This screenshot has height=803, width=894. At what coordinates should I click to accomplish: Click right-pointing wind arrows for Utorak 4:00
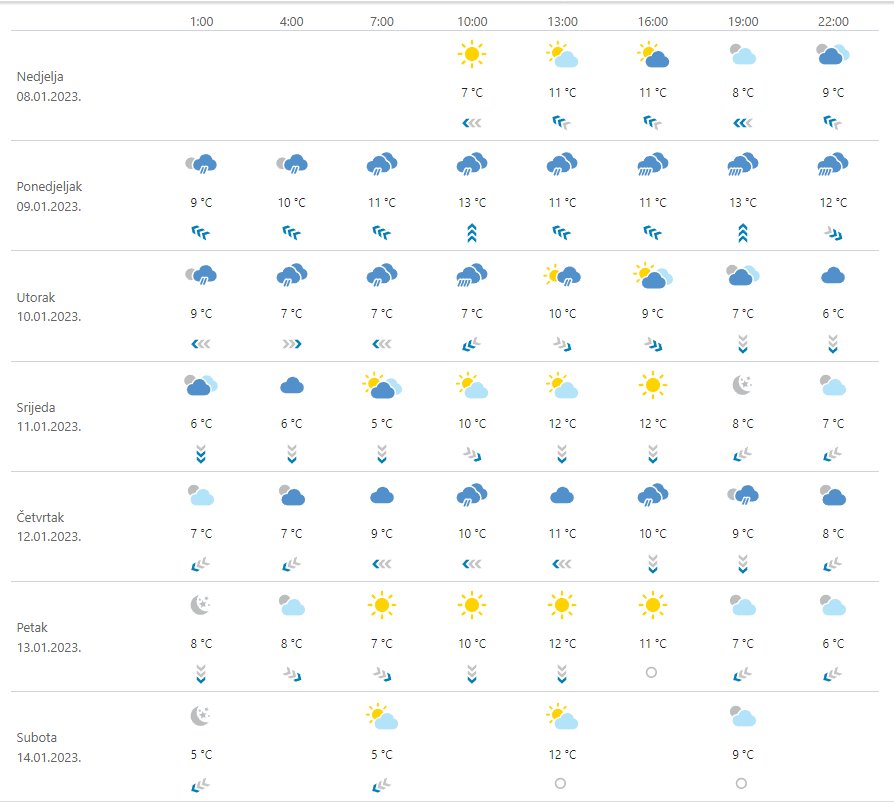[291, 343]
